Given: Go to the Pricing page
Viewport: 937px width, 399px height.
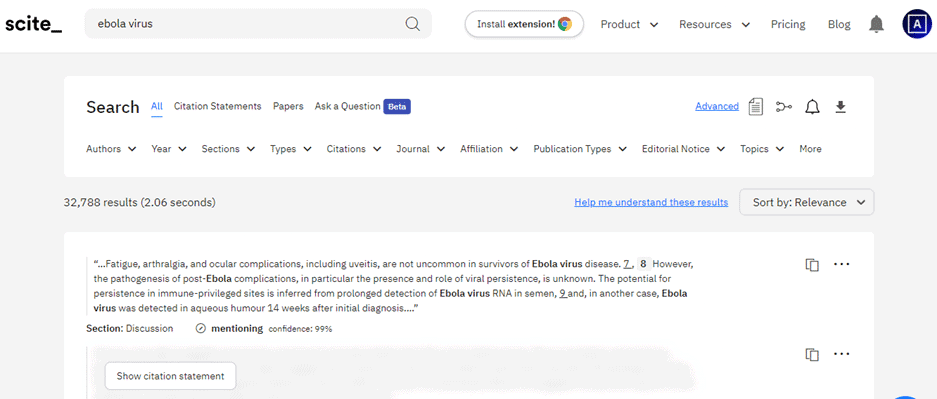Looking at the screenshot, I should [x=788, y=24].
